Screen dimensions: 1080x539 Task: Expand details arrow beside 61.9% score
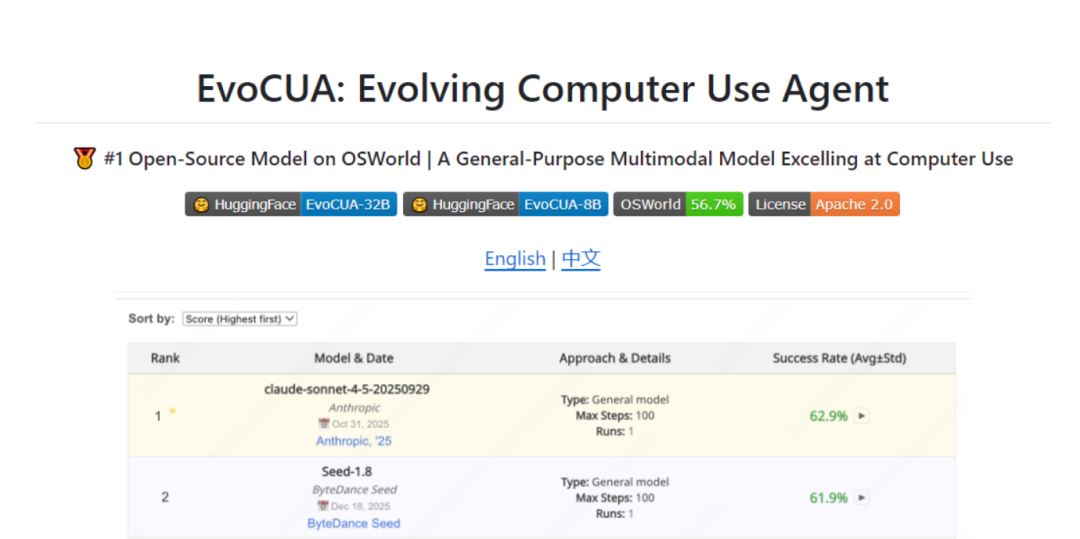862,498
